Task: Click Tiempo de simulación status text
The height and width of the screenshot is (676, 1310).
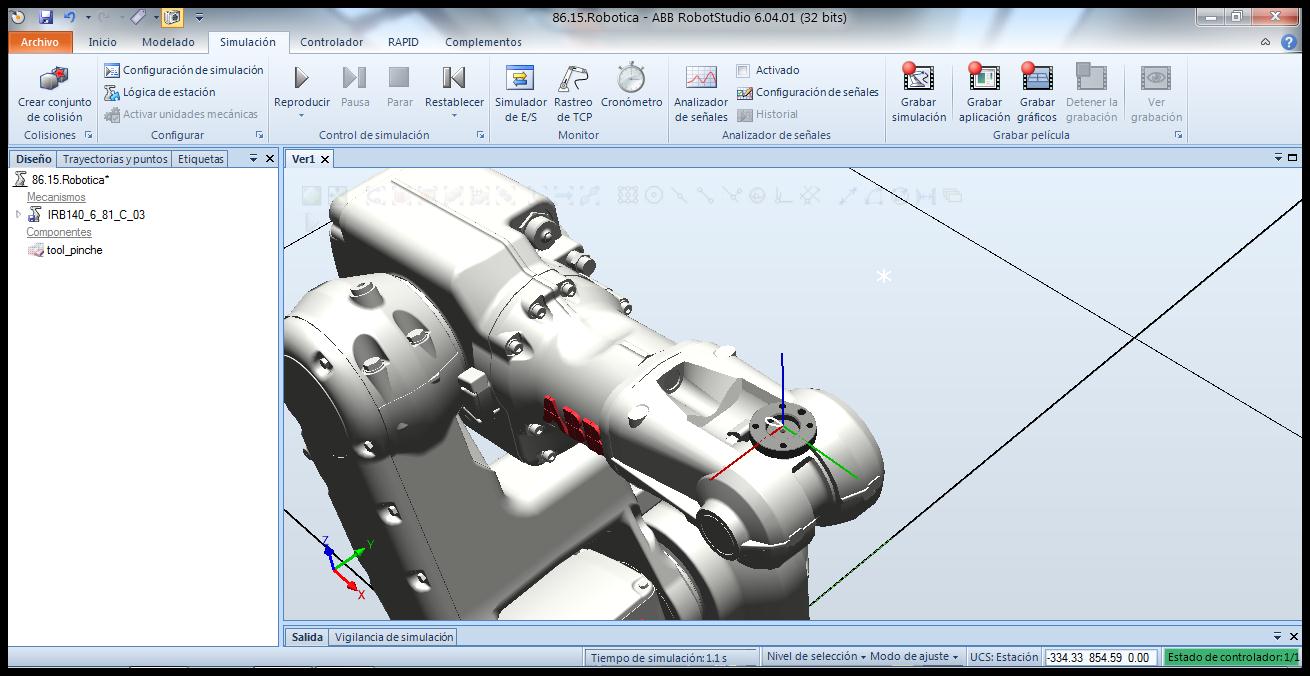Action: 659,657
